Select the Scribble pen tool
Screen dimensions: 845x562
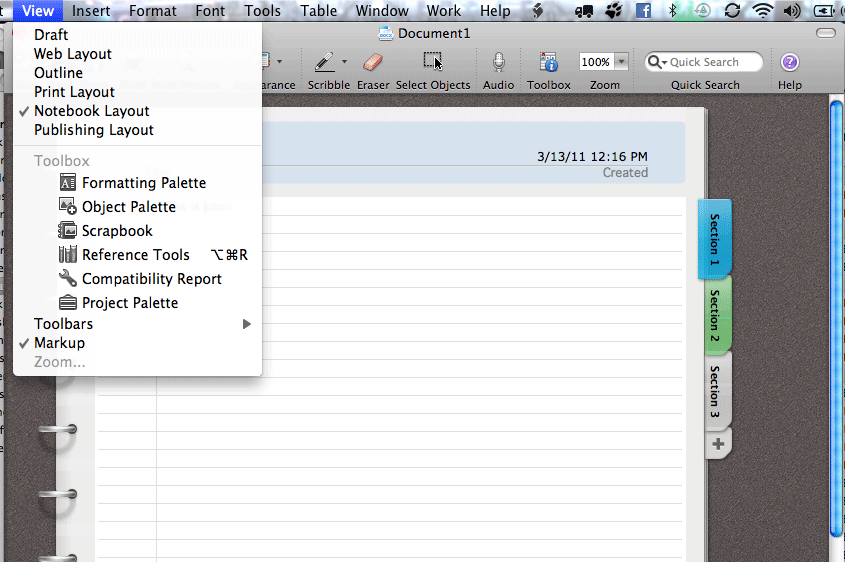[x=323, y=62]
